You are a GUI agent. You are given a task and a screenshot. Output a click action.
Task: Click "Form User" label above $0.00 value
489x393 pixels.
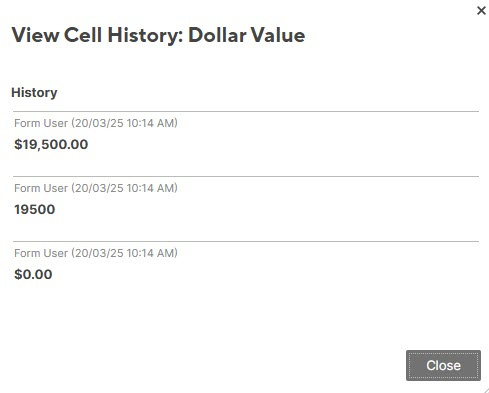pos(41,253)
